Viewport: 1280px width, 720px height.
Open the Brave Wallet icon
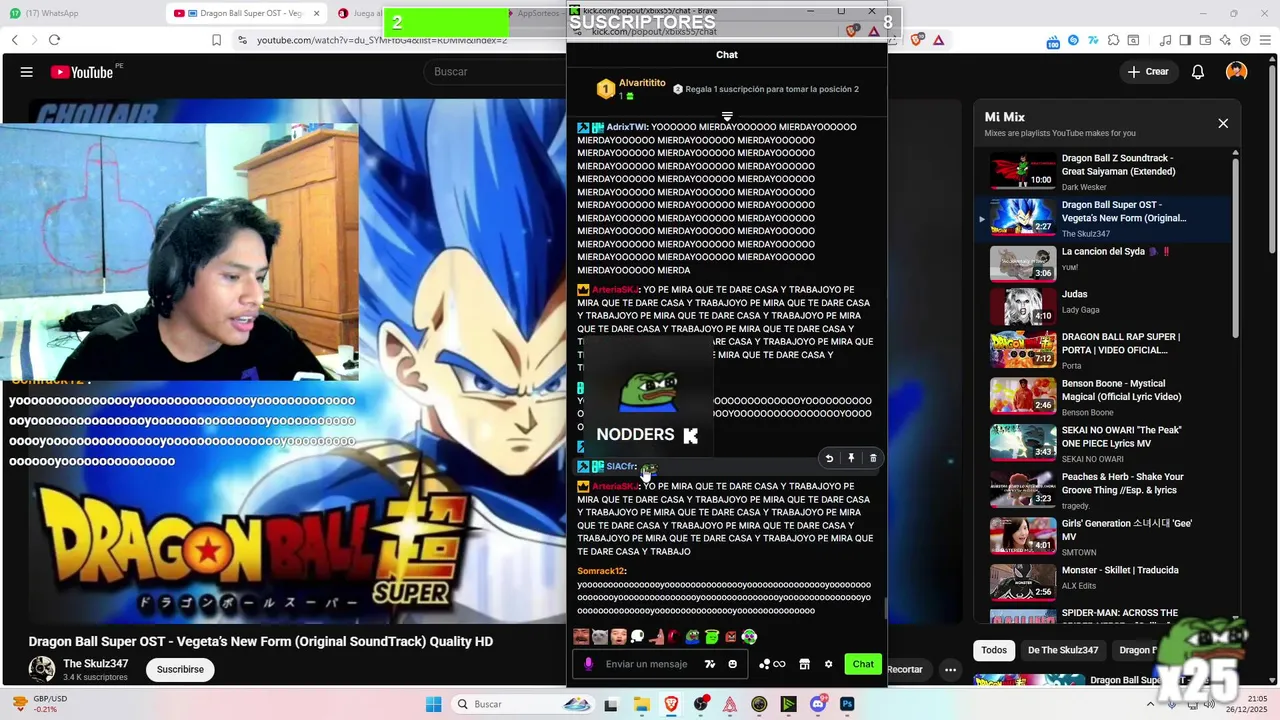click(1205, 40)
